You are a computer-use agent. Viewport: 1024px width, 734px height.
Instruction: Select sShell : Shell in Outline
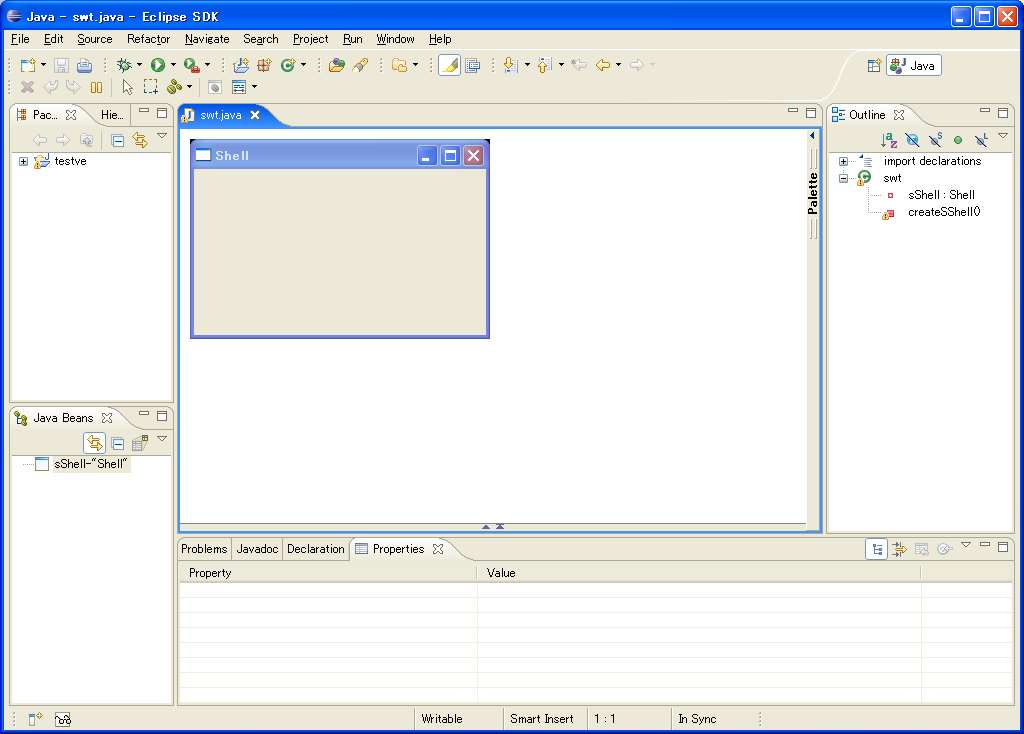click(941, 195)
